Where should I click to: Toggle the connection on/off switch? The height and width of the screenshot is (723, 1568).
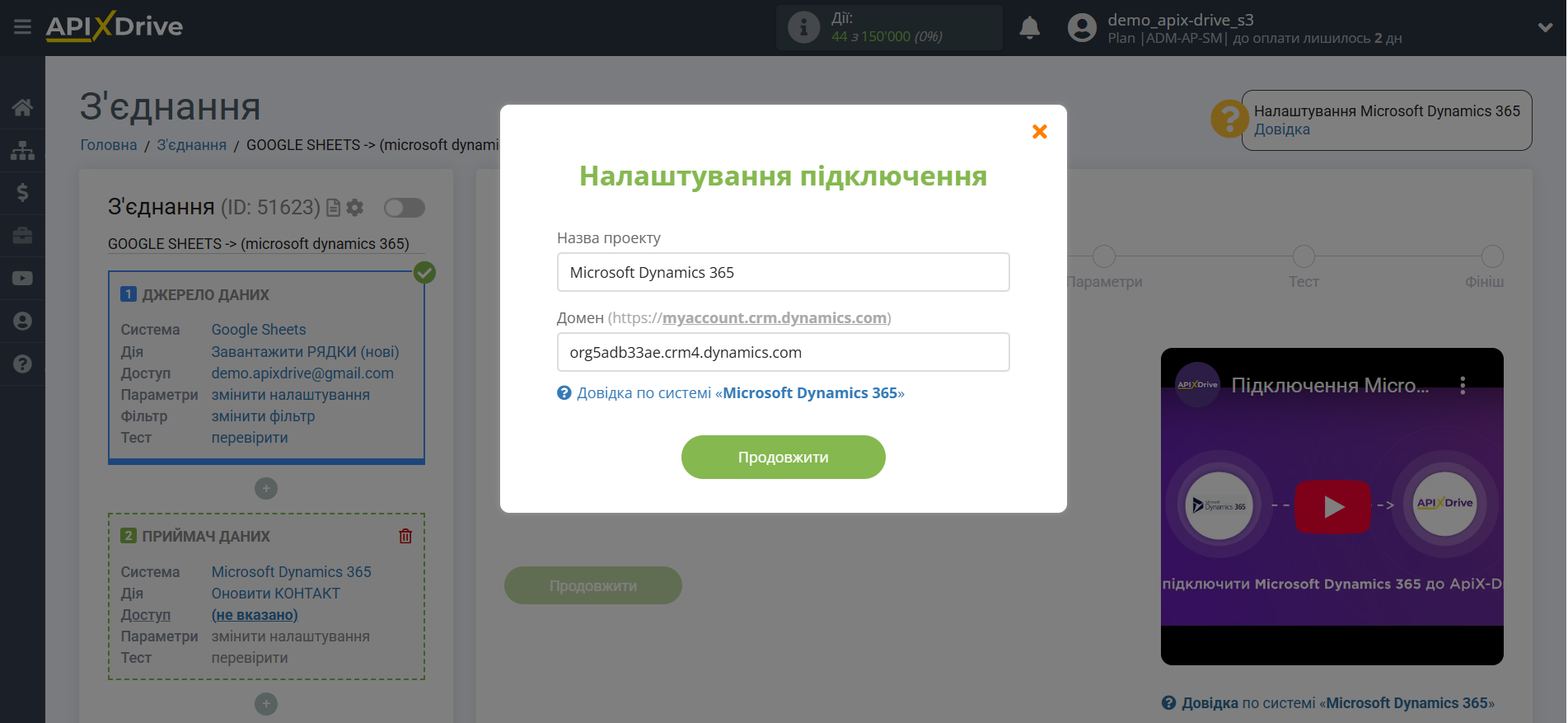[405, 208]
